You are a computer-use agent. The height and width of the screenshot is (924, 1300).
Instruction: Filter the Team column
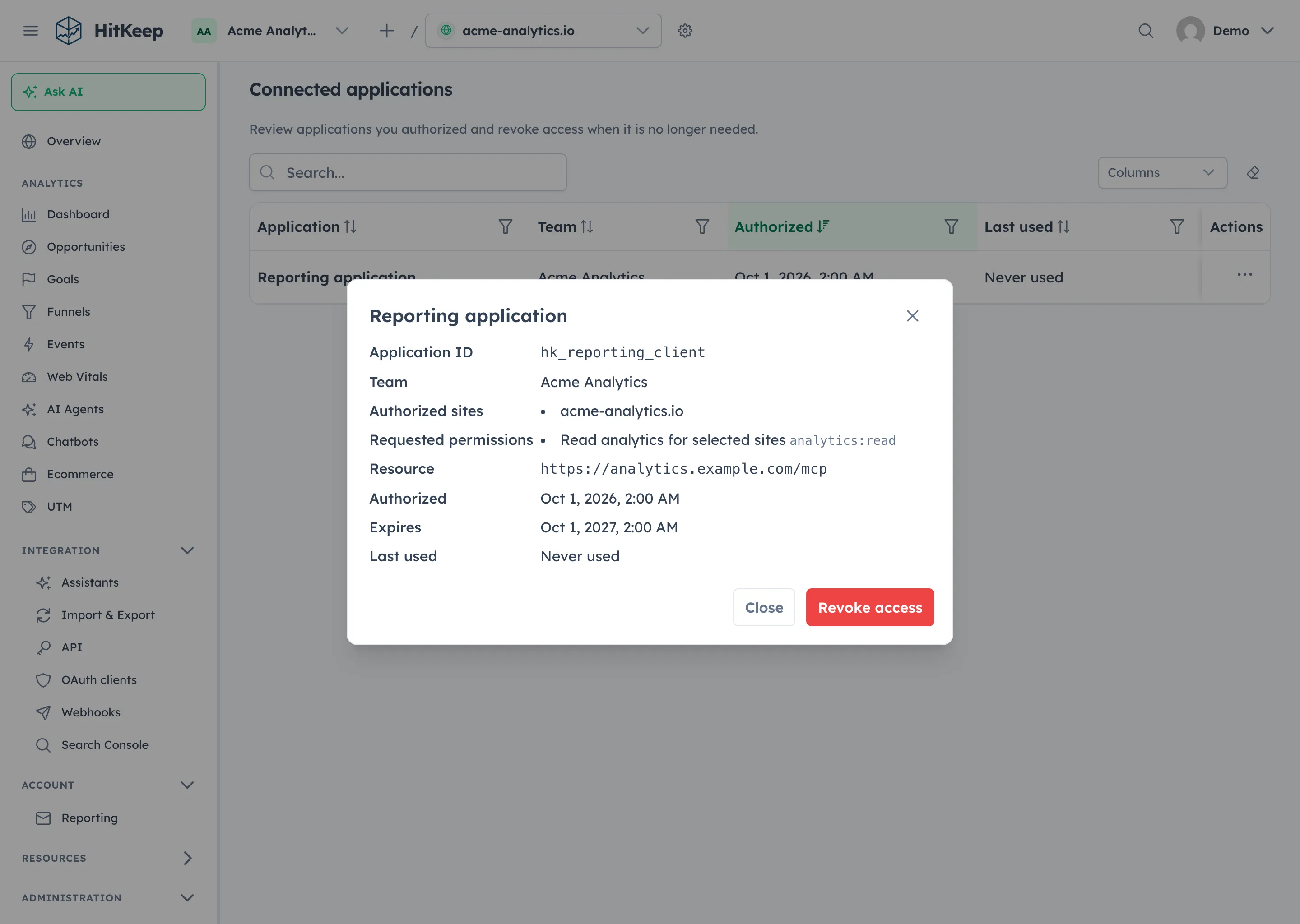point(702,226)
